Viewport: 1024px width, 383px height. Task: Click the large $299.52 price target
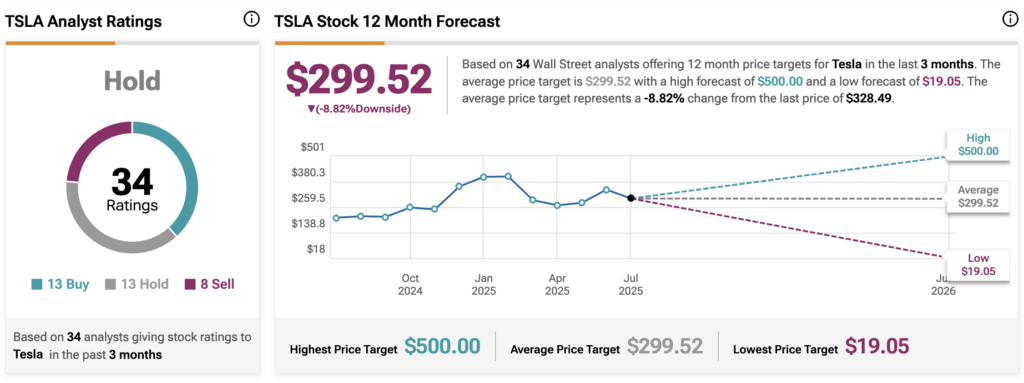point(359,79)
